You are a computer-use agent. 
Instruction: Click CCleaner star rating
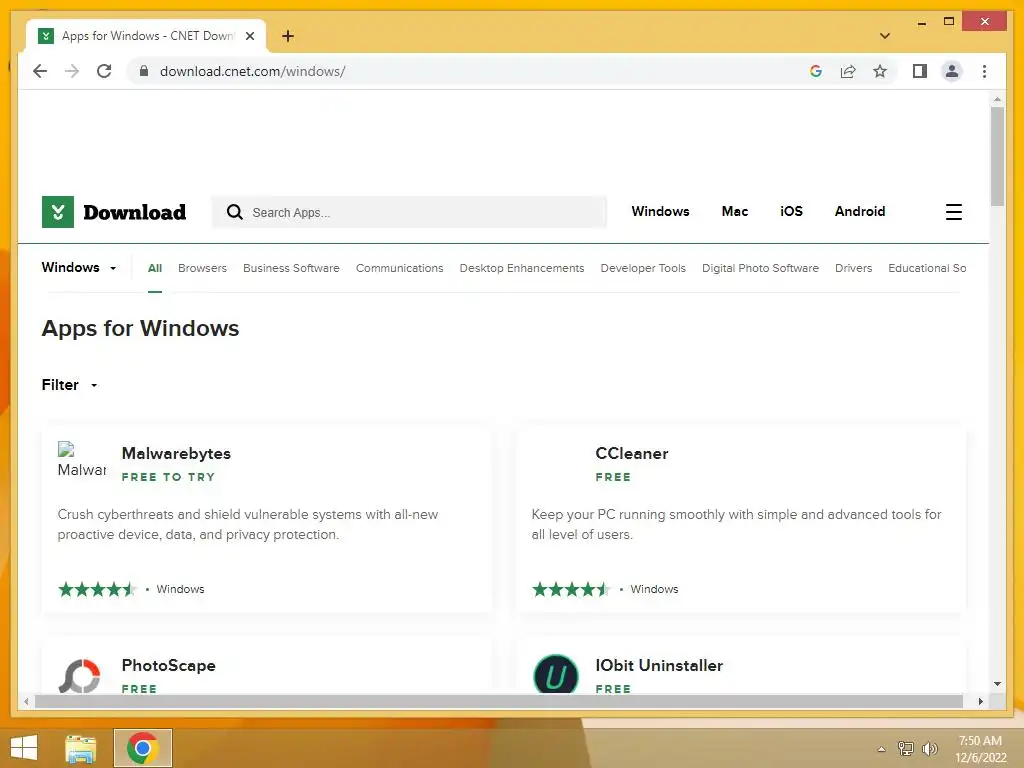(x=570, y=589)
